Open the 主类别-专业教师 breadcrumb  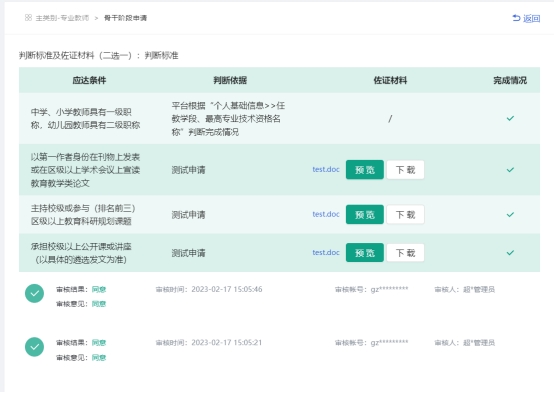pyautogui.click(x=62, y=18)
